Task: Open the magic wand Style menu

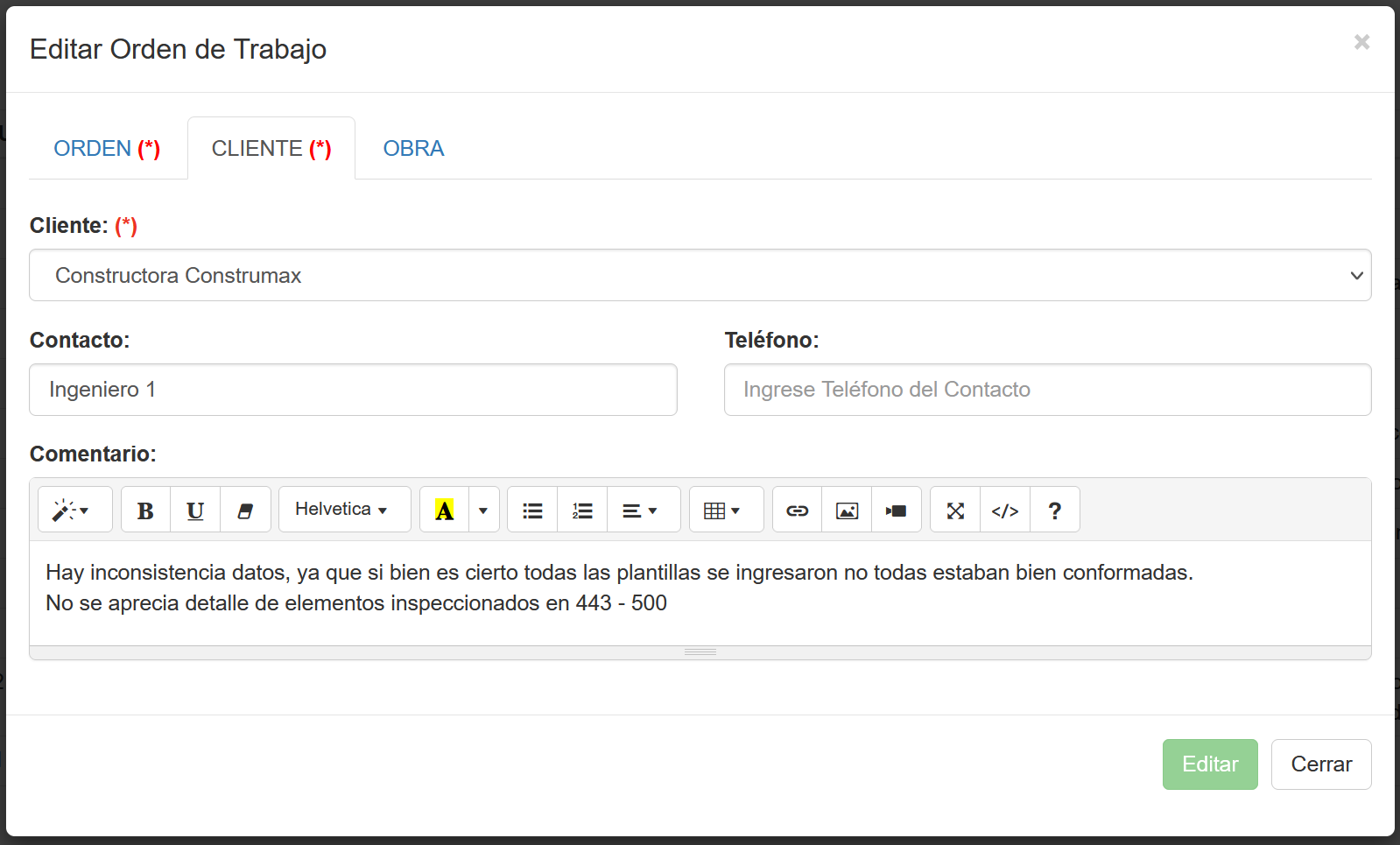Action: click(x=74, y=511)
